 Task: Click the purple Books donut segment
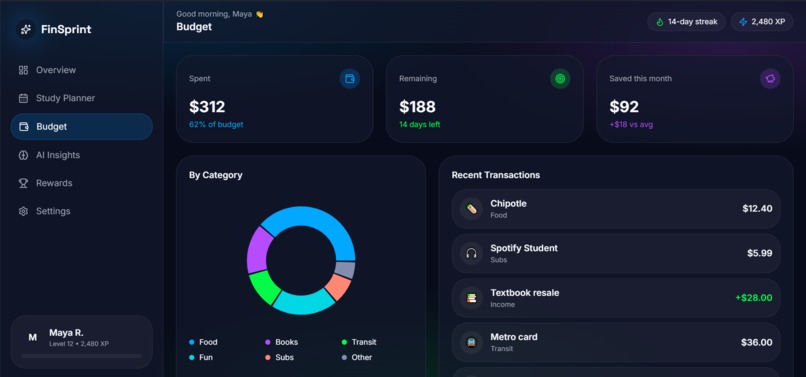pyautogui.click(x=258, y=249)
